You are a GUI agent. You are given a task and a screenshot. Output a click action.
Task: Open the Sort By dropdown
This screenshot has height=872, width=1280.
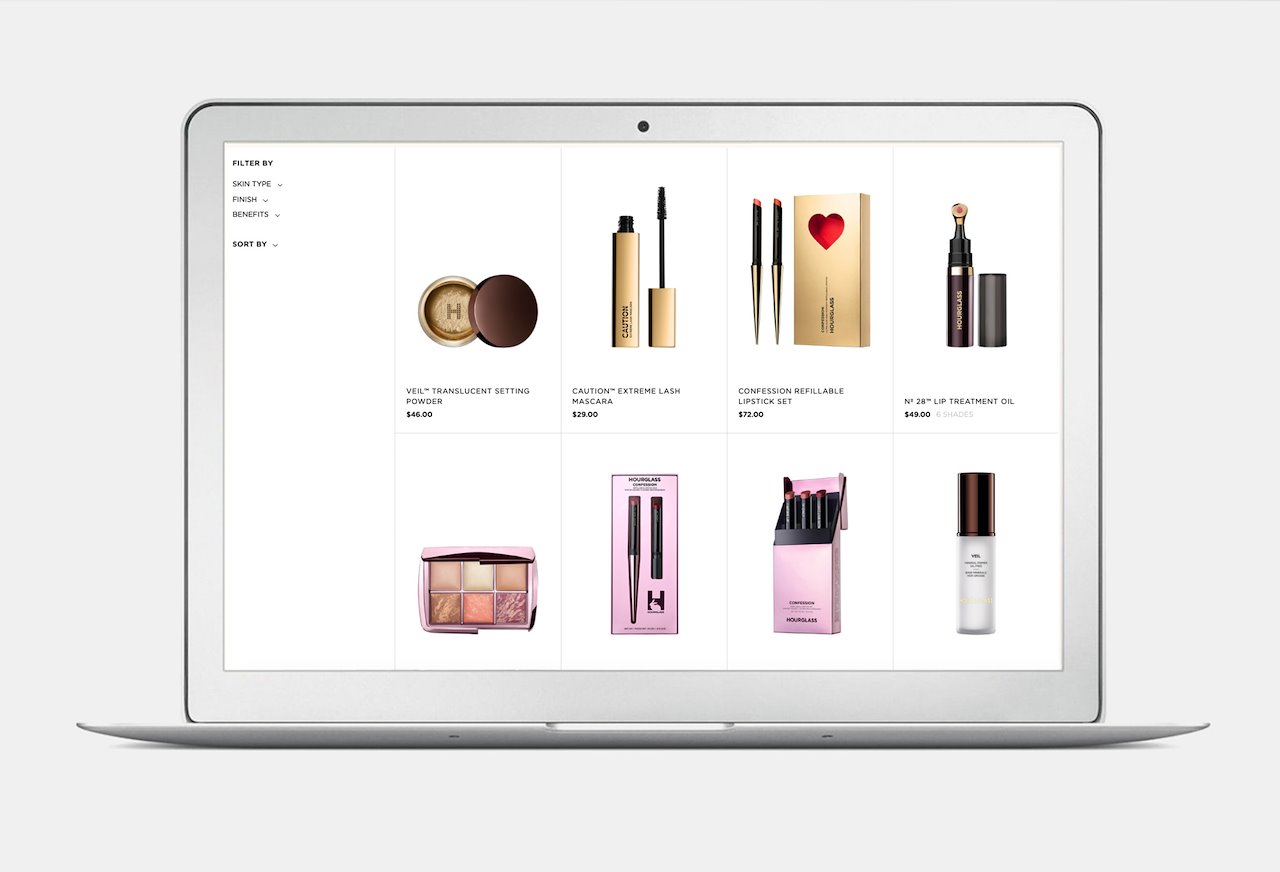(x=255, y=244)
